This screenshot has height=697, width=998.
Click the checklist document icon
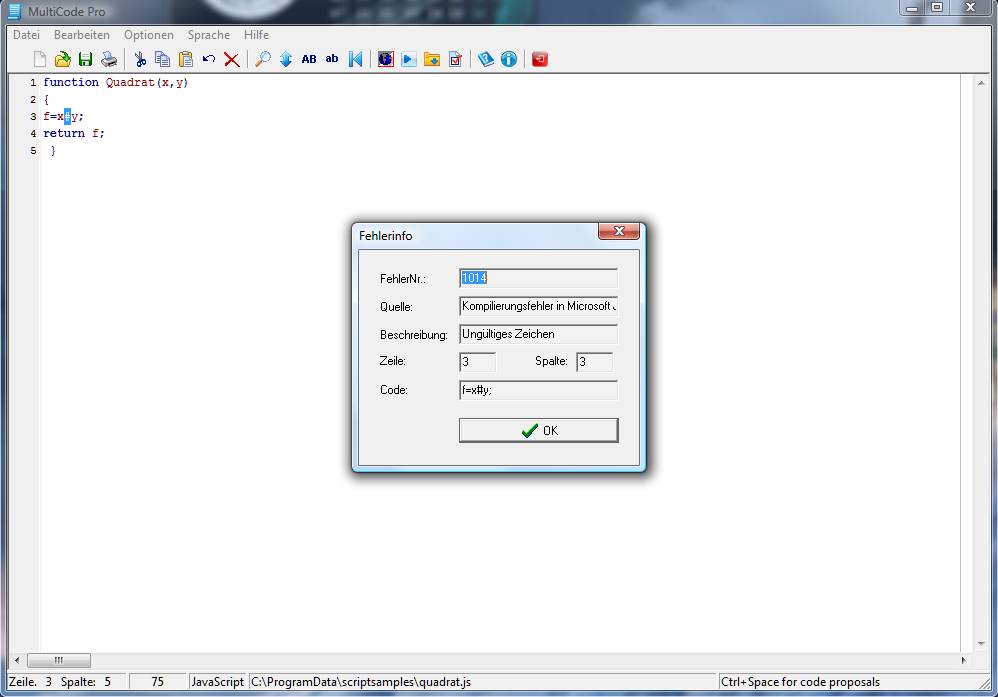pyautogui.click(x=455, y=59)
